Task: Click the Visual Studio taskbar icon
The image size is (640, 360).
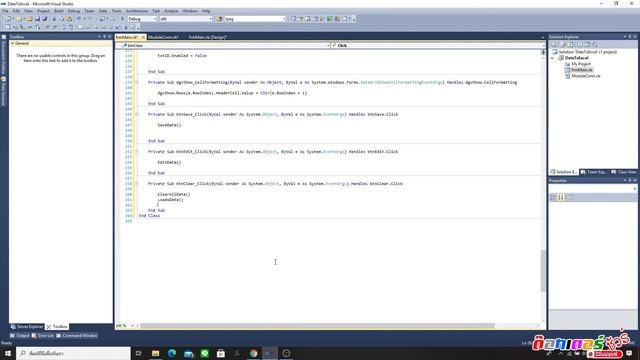Action: [270, 353]
